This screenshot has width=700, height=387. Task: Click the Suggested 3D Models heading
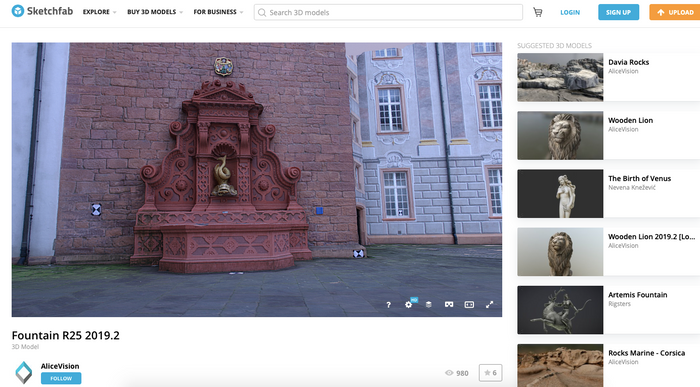point(554,46)
